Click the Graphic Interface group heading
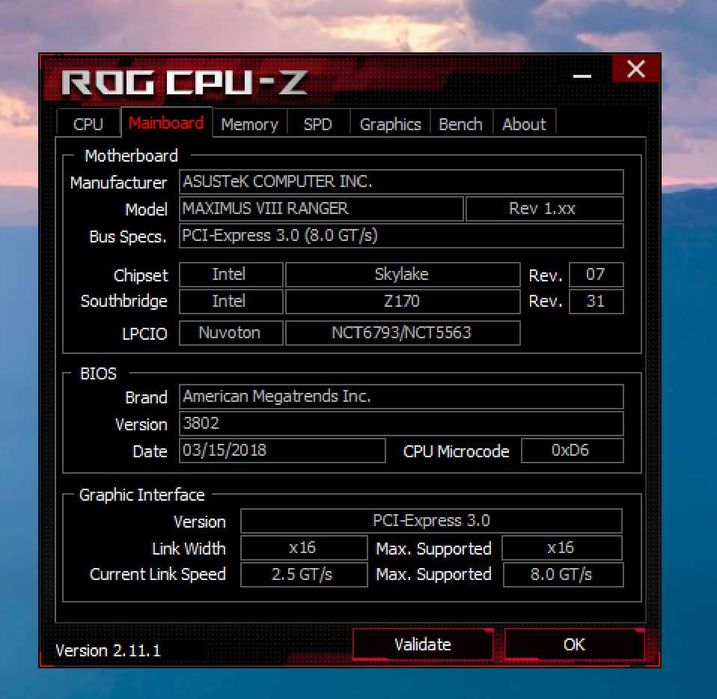Image resolution: width=717 pixels, height=699 pixels. point(142,495)
